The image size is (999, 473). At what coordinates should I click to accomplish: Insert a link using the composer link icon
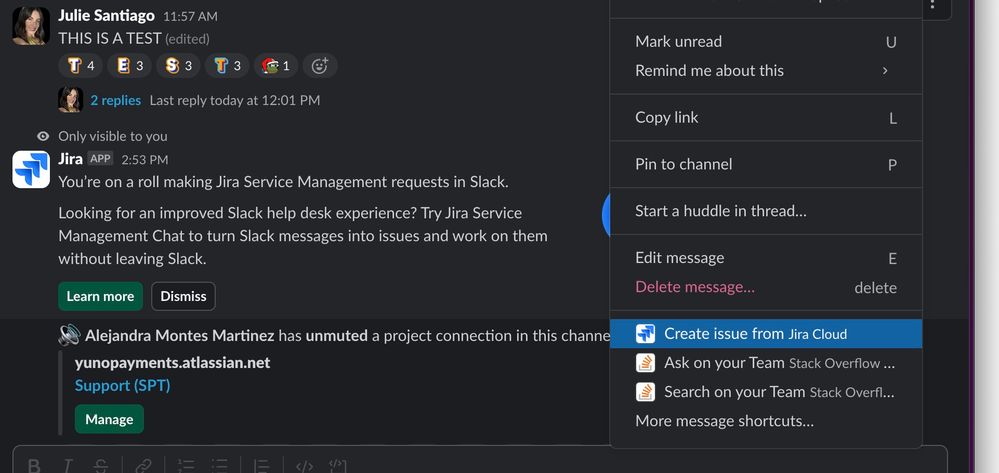pyautogui.click(x=143, y=467)
